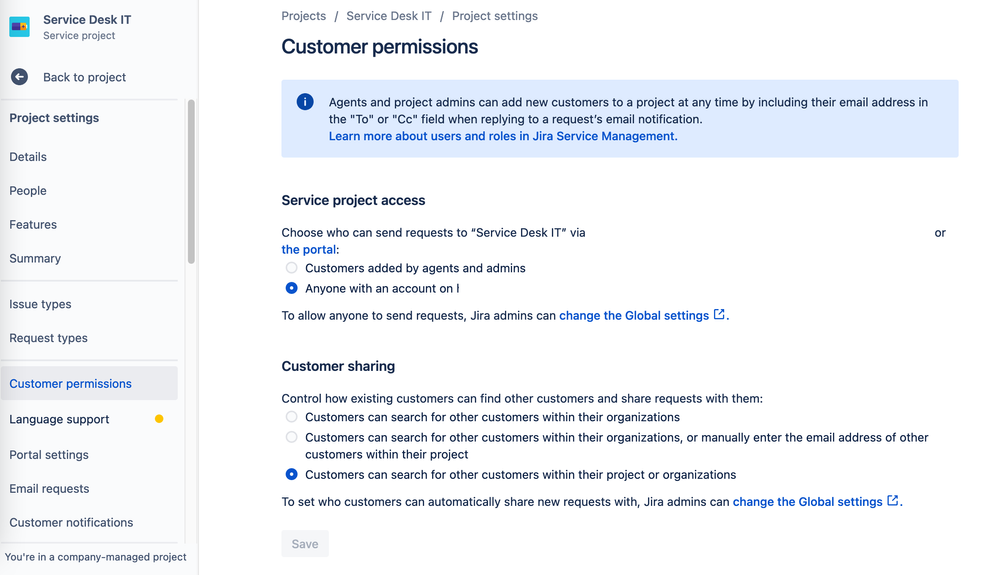Click external link icon in Customer sharing
998x575 pixels.
click(x=893, y=501)
